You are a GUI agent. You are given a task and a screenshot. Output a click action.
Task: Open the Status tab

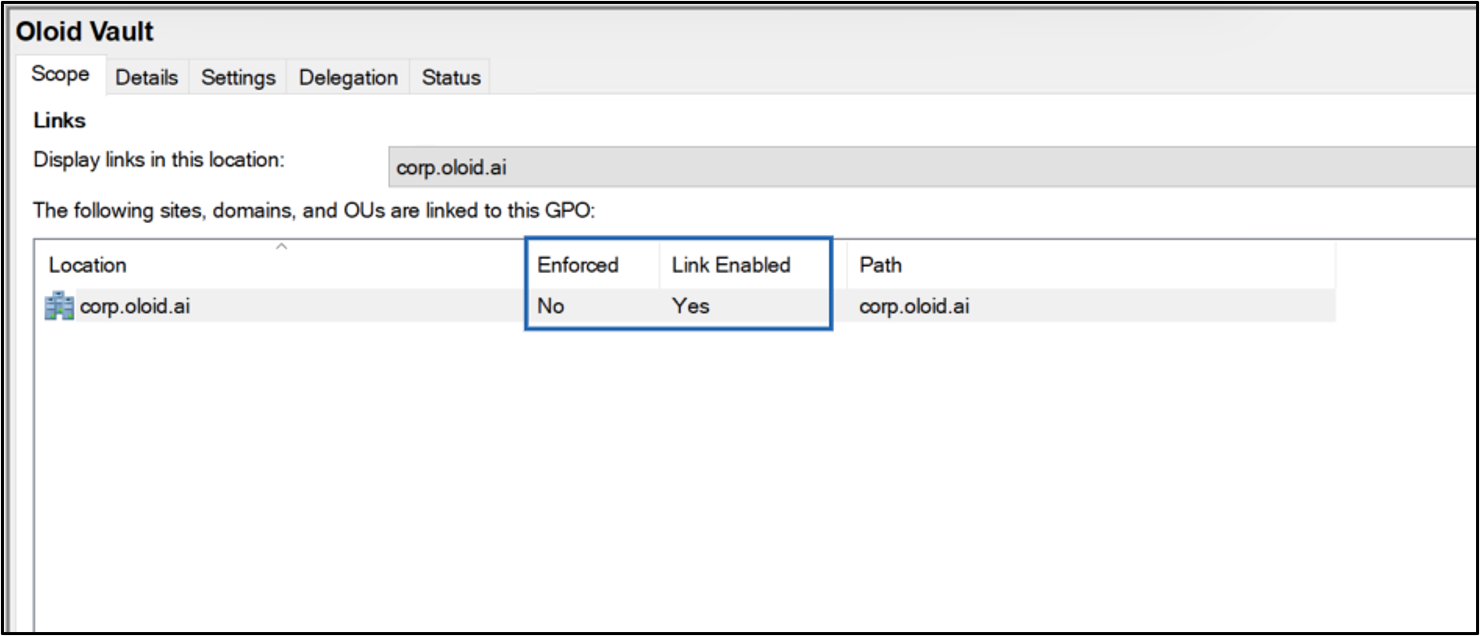point(451,77)
